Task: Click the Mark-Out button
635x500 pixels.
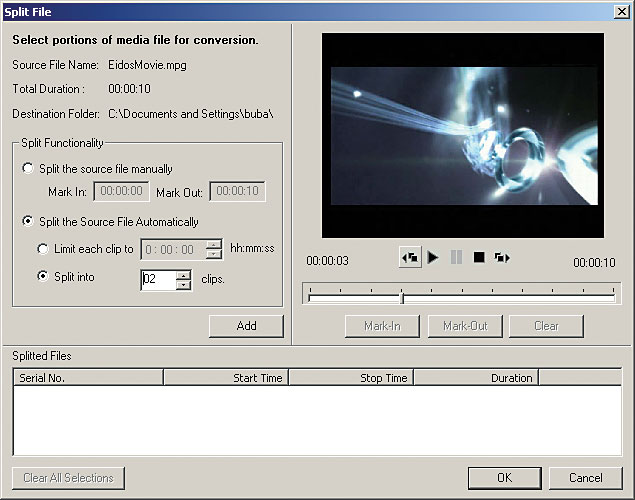Action: tap(465, 326)
